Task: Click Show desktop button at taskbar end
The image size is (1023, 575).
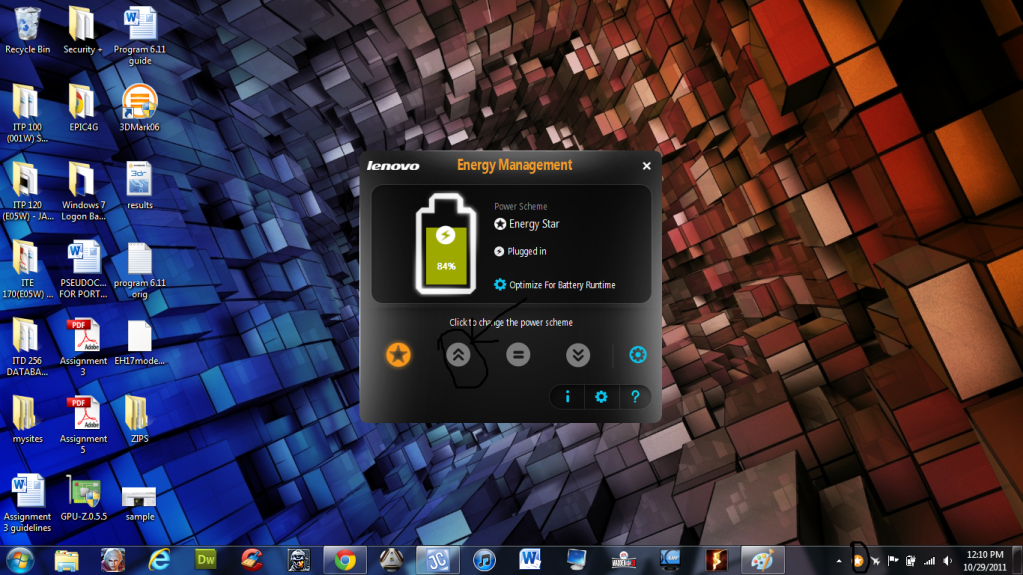Action: coord(1016,561)
